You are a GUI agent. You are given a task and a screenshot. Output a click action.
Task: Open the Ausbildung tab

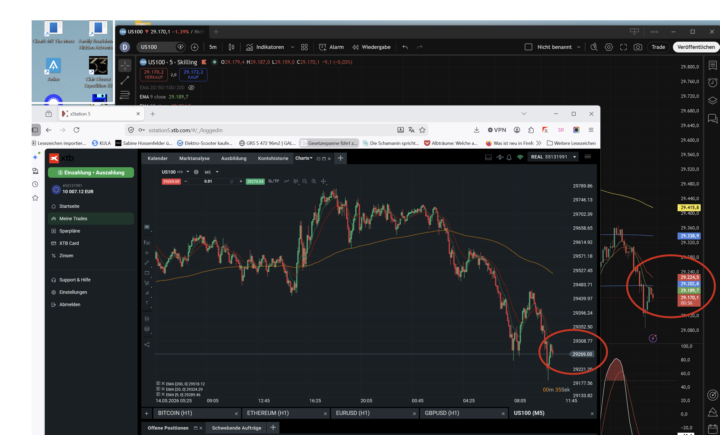[x=234, y=158]
